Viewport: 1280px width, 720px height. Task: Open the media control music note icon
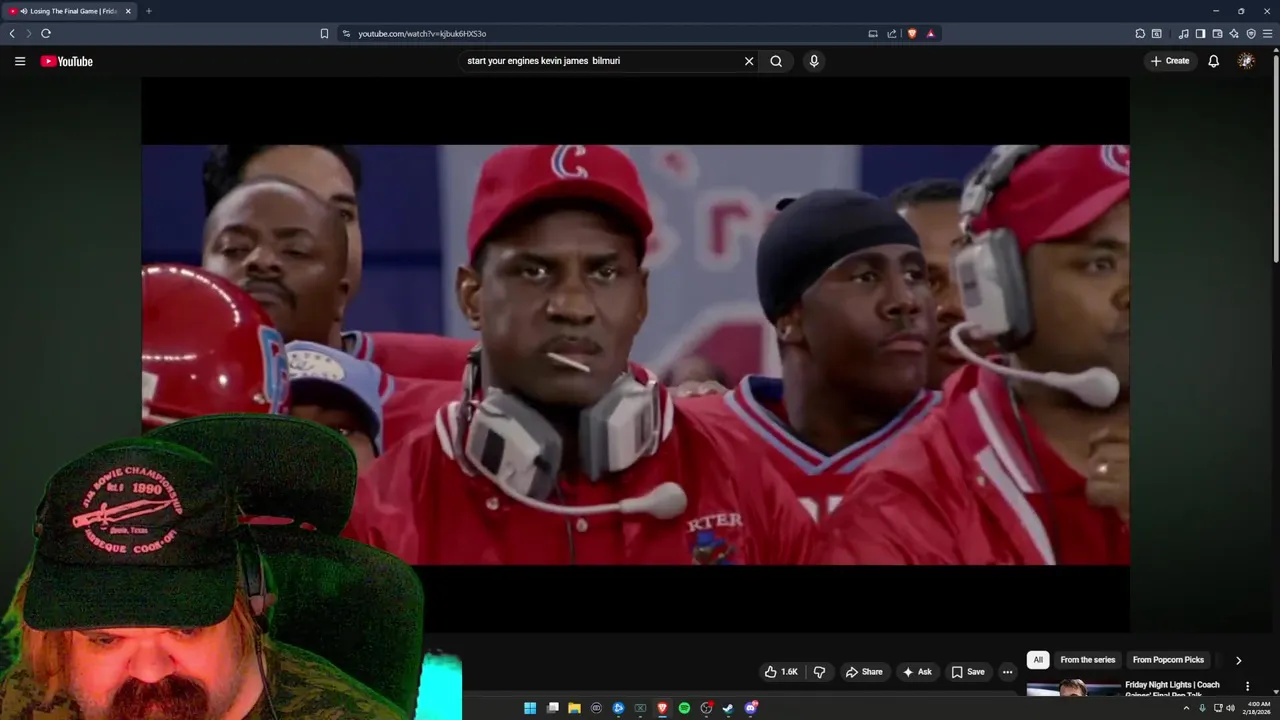click(1184, 33)
